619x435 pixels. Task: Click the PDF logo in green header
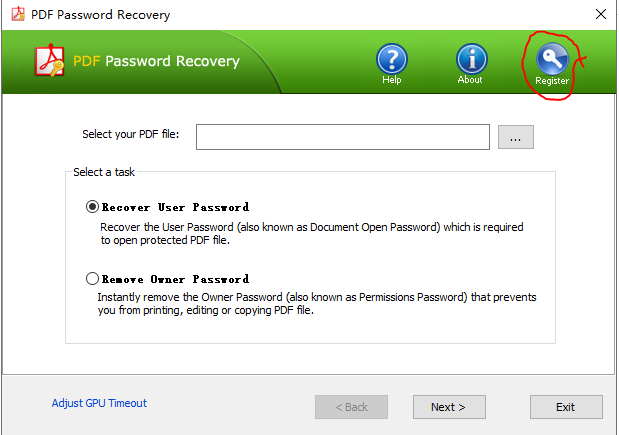coord(50,62)
